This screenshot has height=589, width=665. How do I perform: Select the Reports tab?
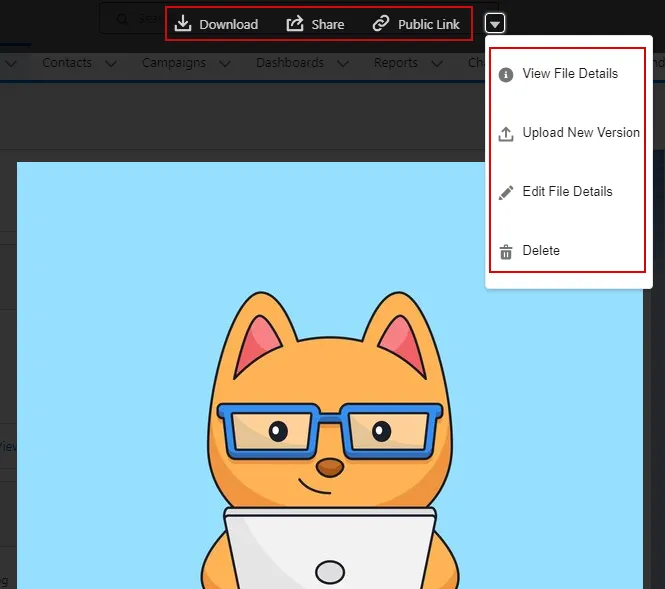(x=395, y=63)
